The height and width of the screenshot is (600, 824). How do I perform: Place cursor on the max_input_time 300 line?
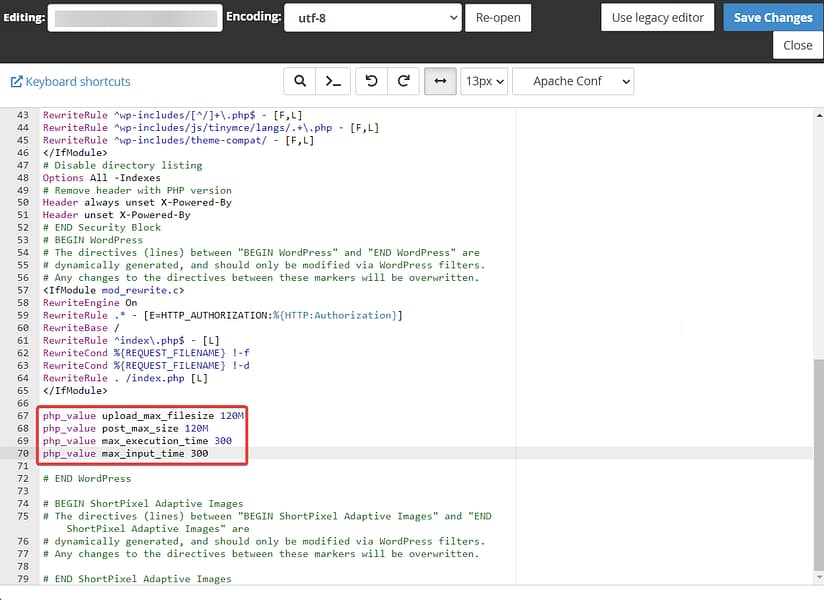[125, 454]
